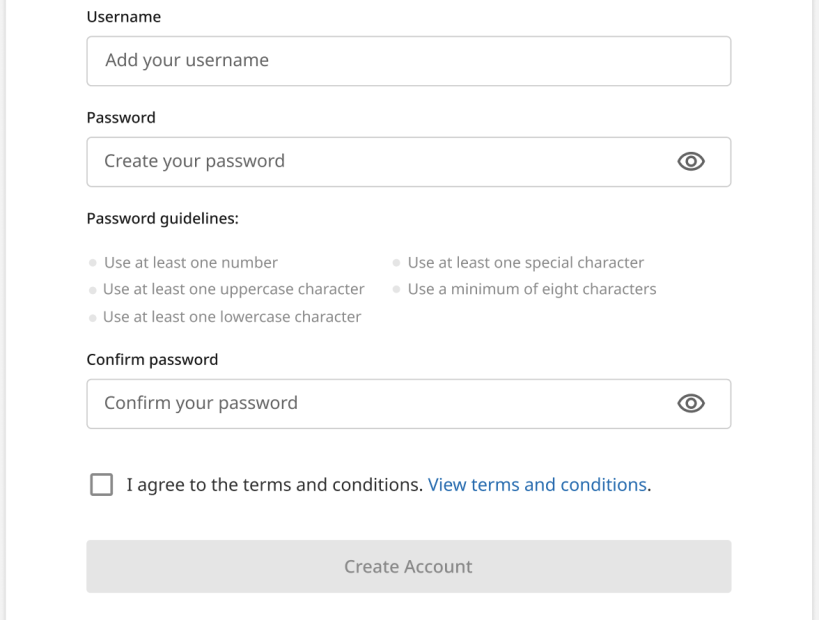
Task: Show the password using the eye icon
Action: pyautogui.click(x=691, y=161)
